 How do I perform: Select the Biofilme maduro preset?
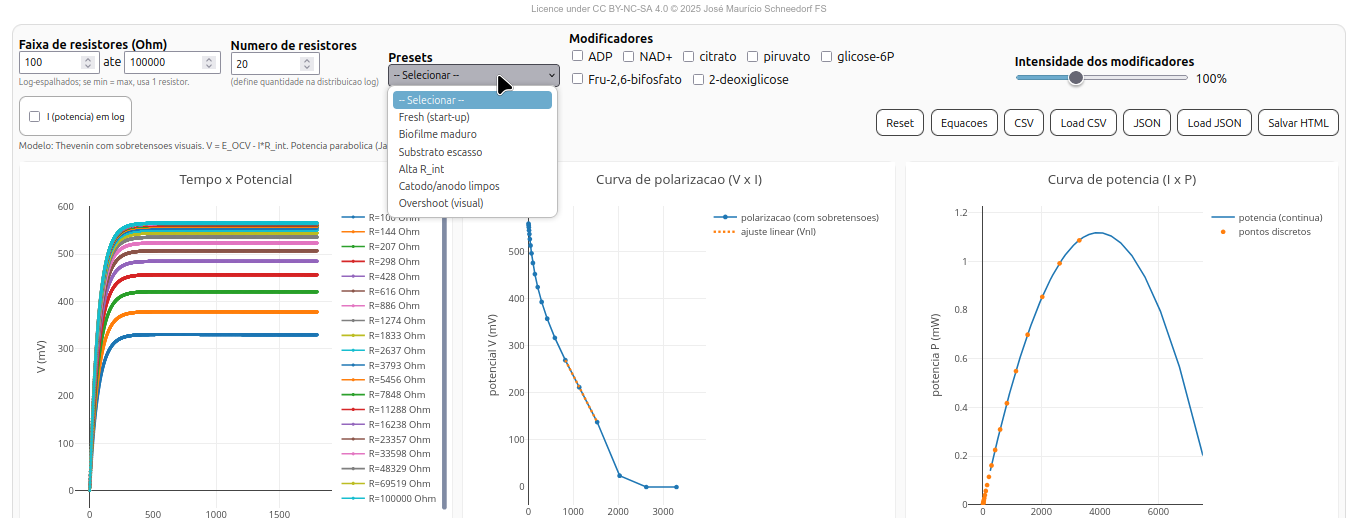(x=437, y=134)
